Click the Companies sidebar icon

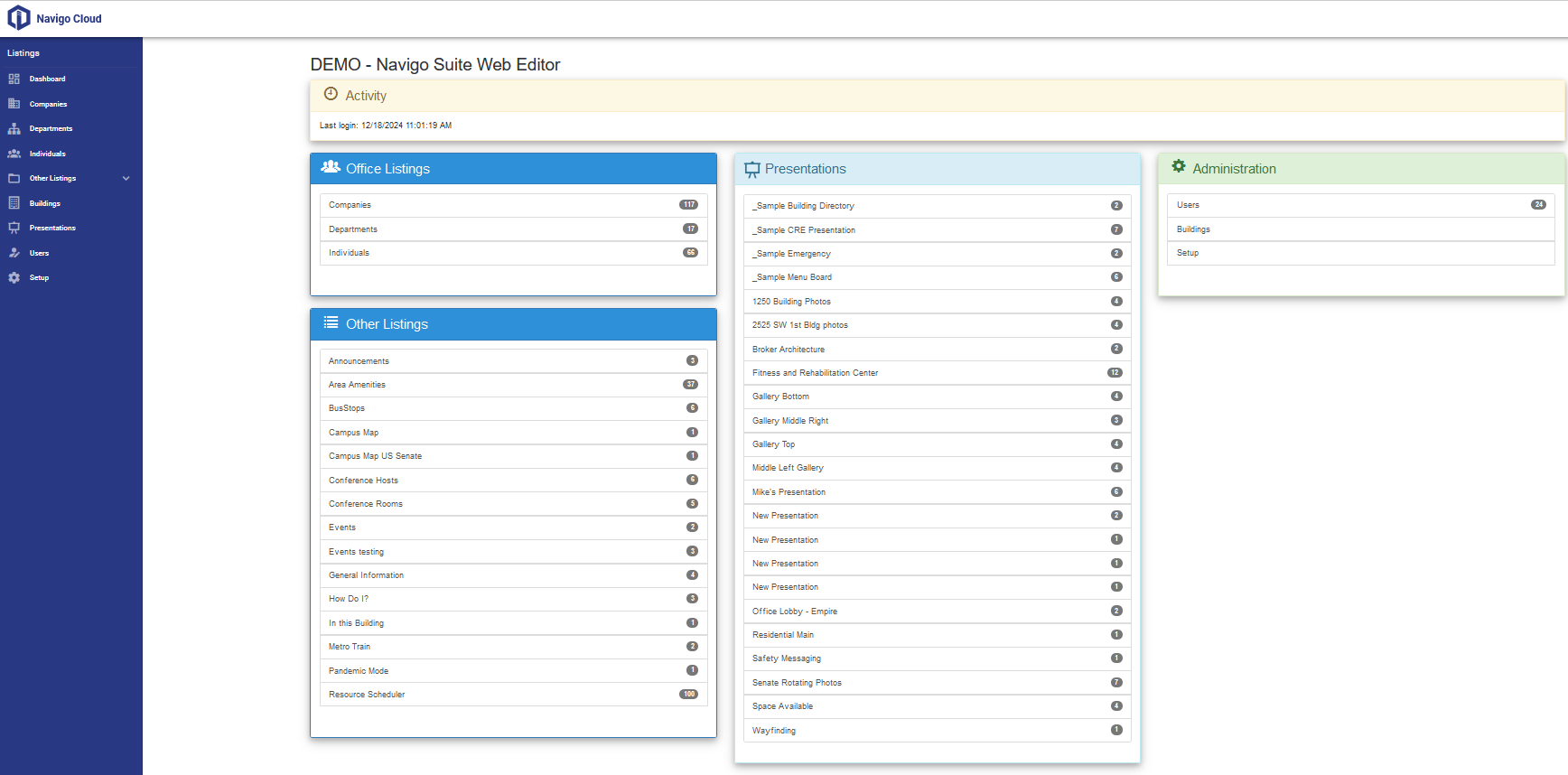tap(14, 104)
